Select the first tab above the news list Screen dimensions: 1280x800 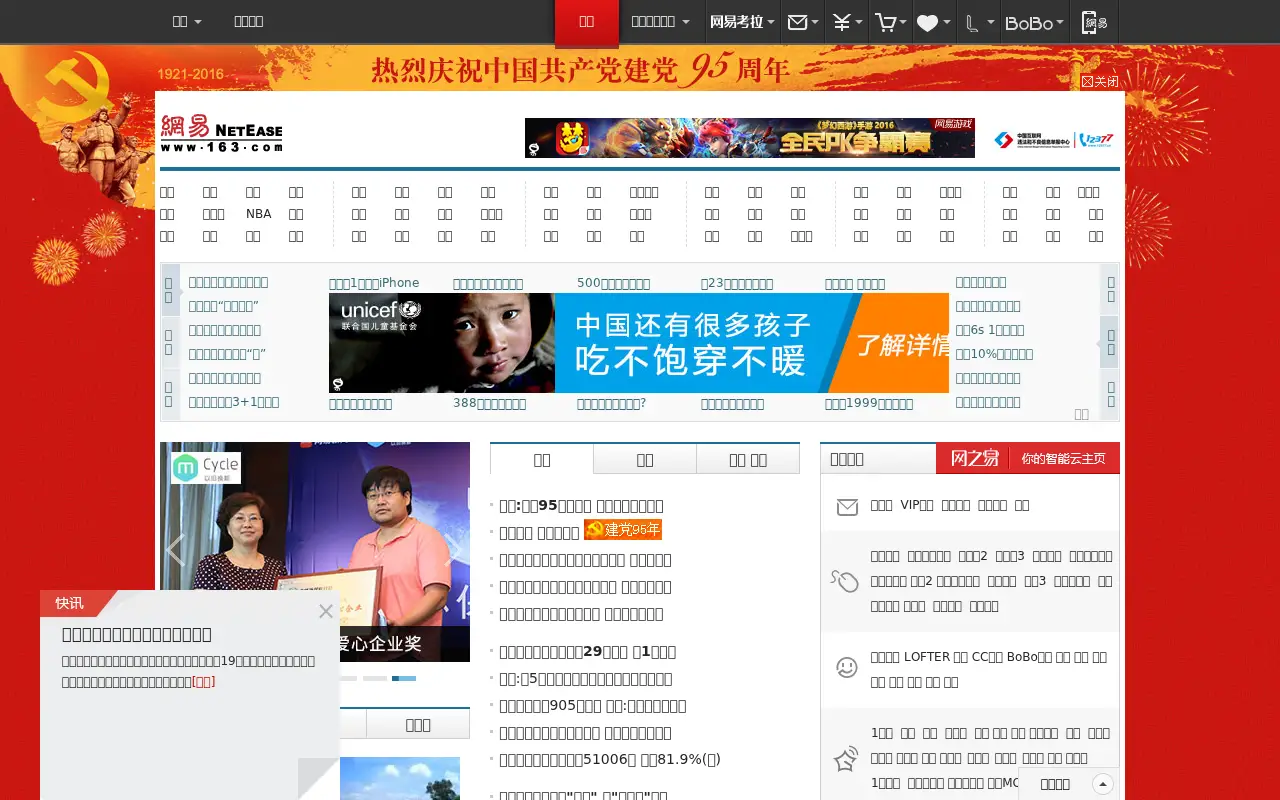542,459
